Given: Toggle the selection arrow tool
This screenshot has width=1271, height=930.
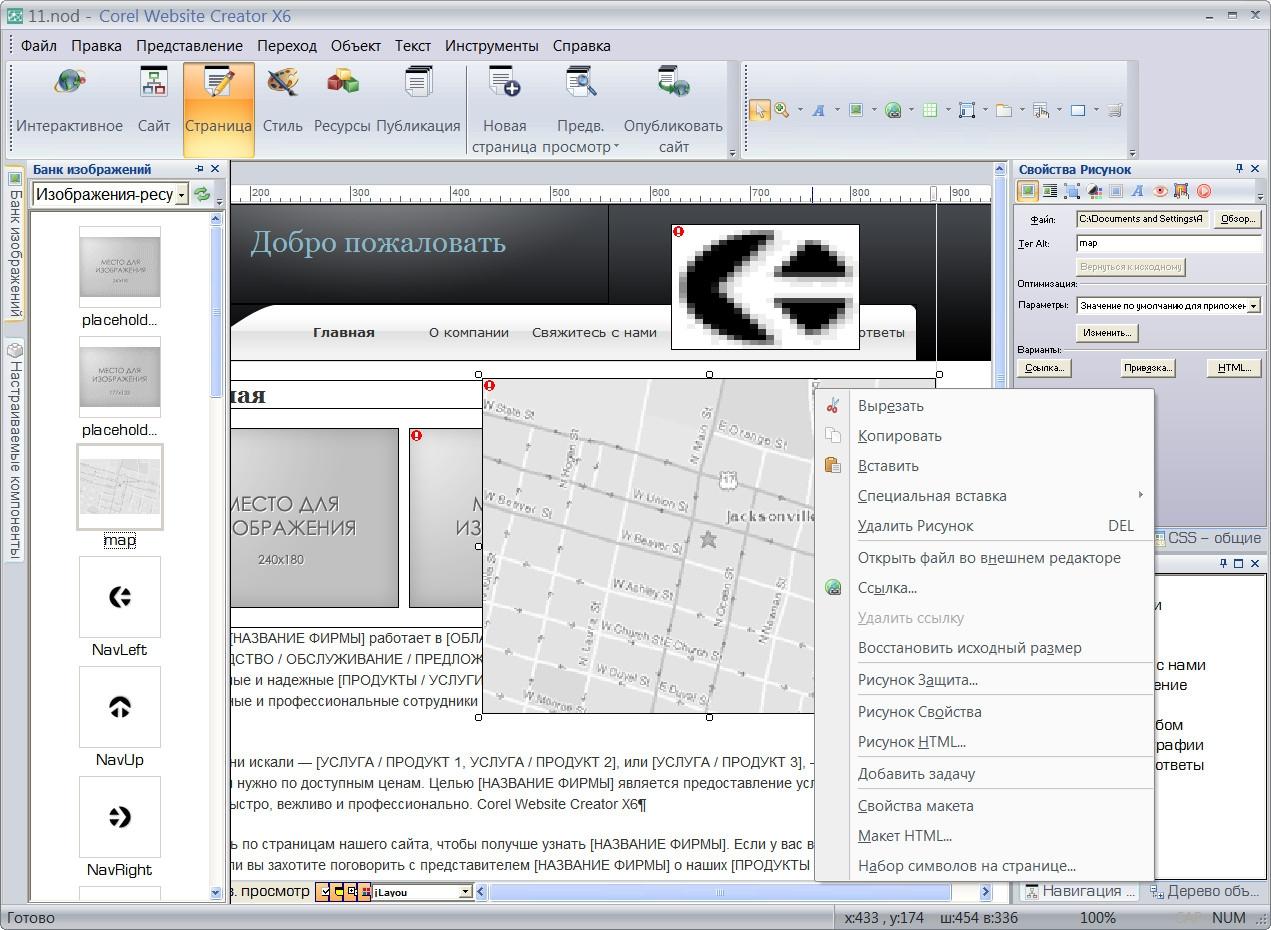Looking at the screenshot, I should pos(759,110).
